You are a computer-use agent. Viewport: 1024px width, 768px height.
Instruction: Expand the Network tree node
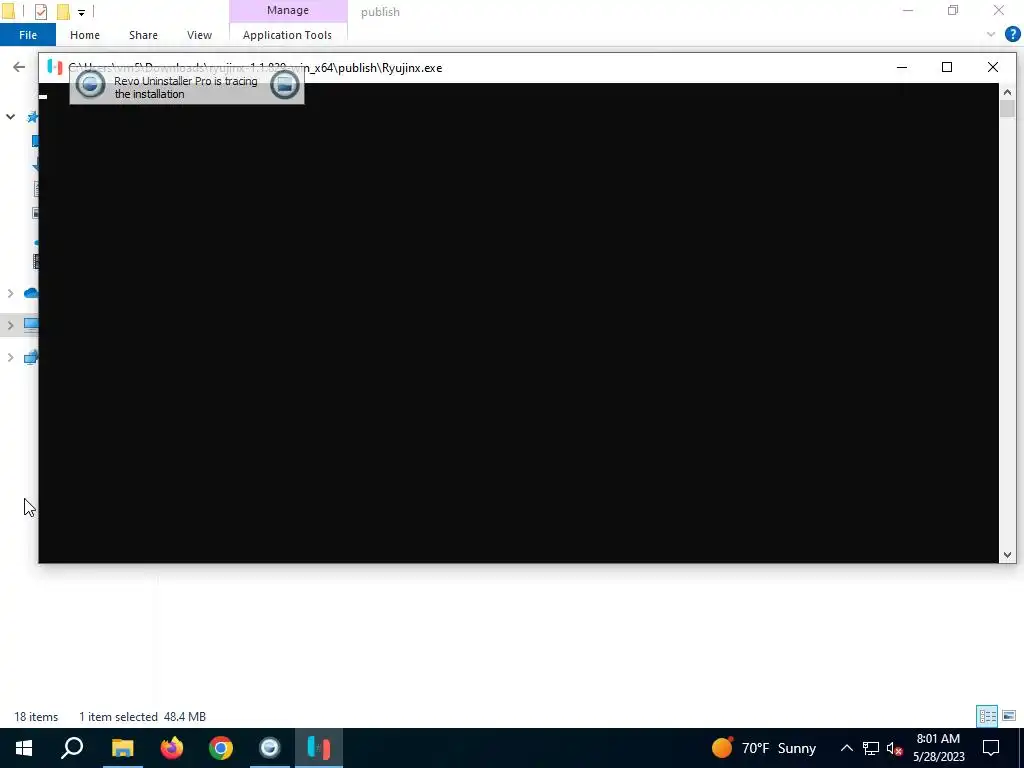[x=10, y=357]
